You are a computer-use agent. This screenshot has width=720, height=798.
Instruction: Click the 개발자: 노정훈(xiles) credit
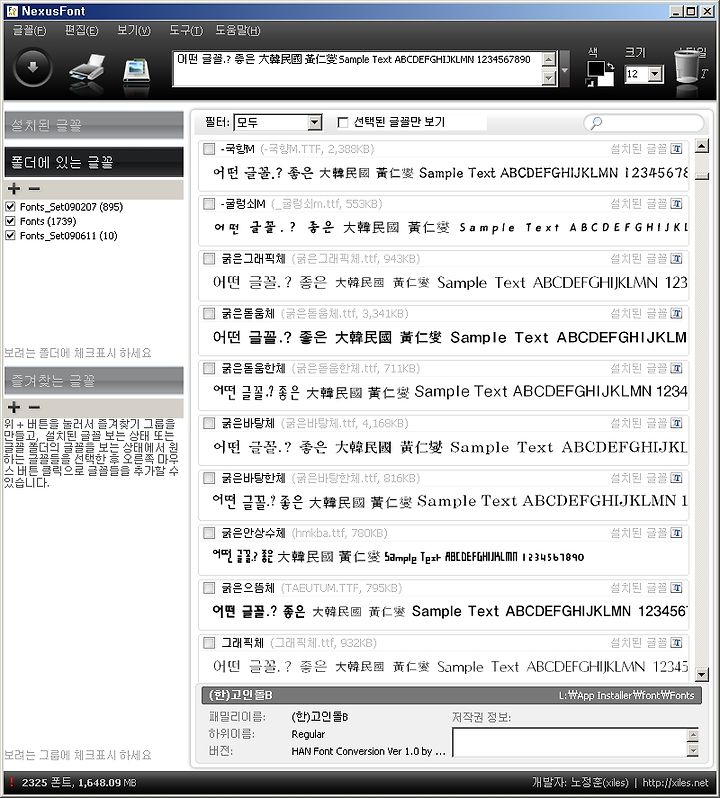[580, 782]
